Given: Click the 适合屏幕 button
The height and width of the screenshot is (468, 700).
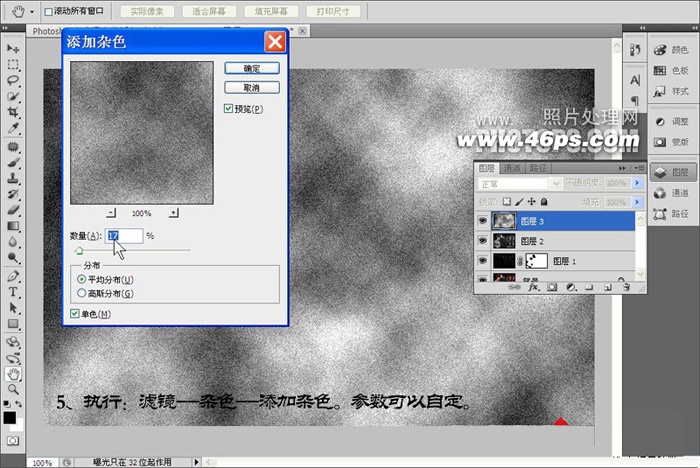Looking at the screenshot, I should tap(209, 12).
